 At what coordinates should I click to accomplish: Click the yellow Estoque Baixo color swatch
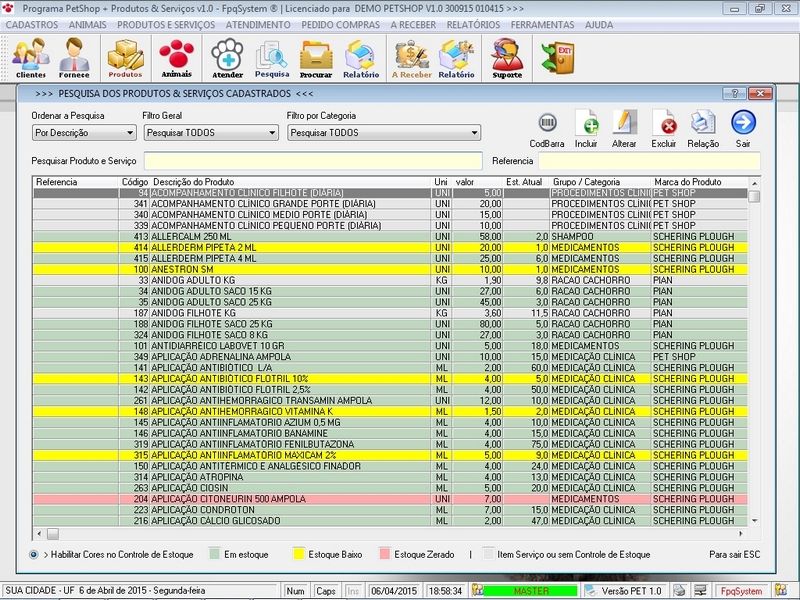tap(299, 554)
